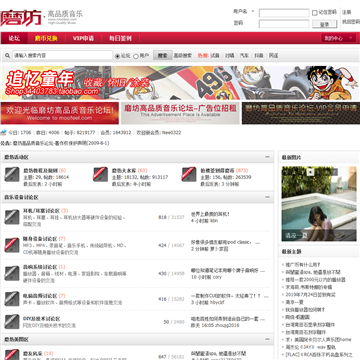
Task: Click the 搜索 search button
Action: click(162, 56)
